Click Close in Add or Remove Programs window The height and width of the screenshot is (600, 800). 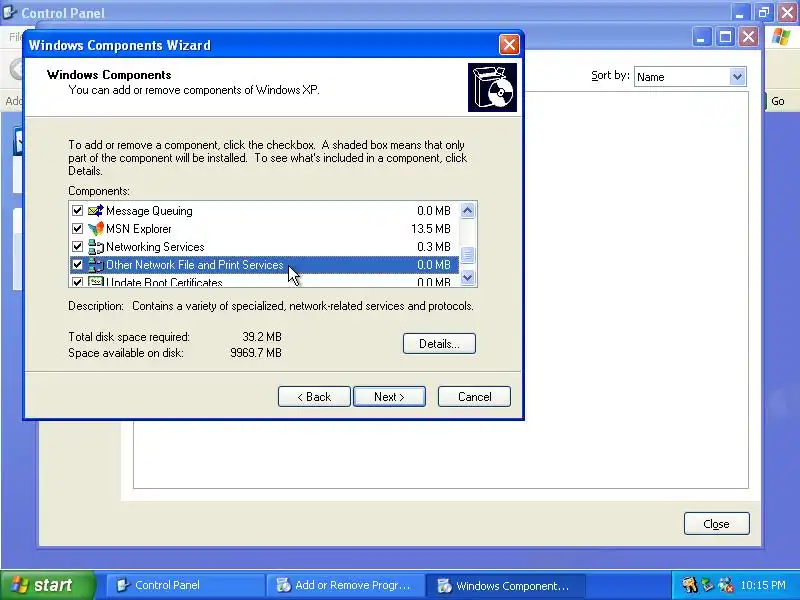(716, 524)
